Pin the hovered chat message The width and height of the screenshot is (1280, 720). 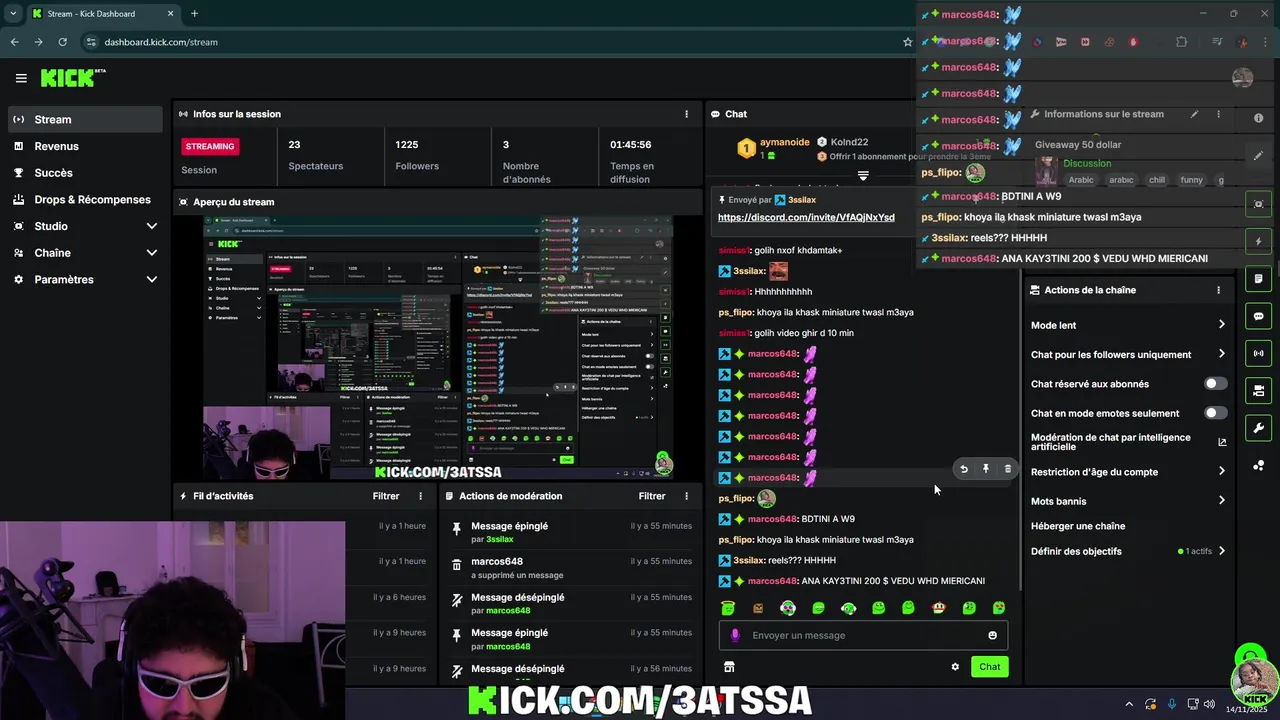(986, 469)
